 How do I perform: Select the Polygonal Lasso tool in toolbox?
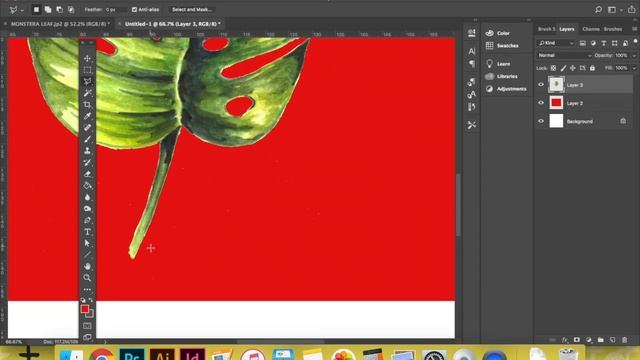coord(87,82)
